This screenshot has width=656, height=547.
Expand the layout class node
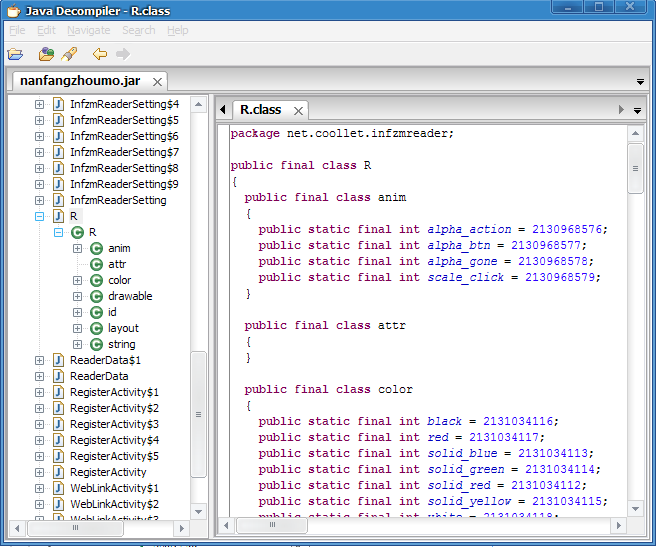click(77, 329)
